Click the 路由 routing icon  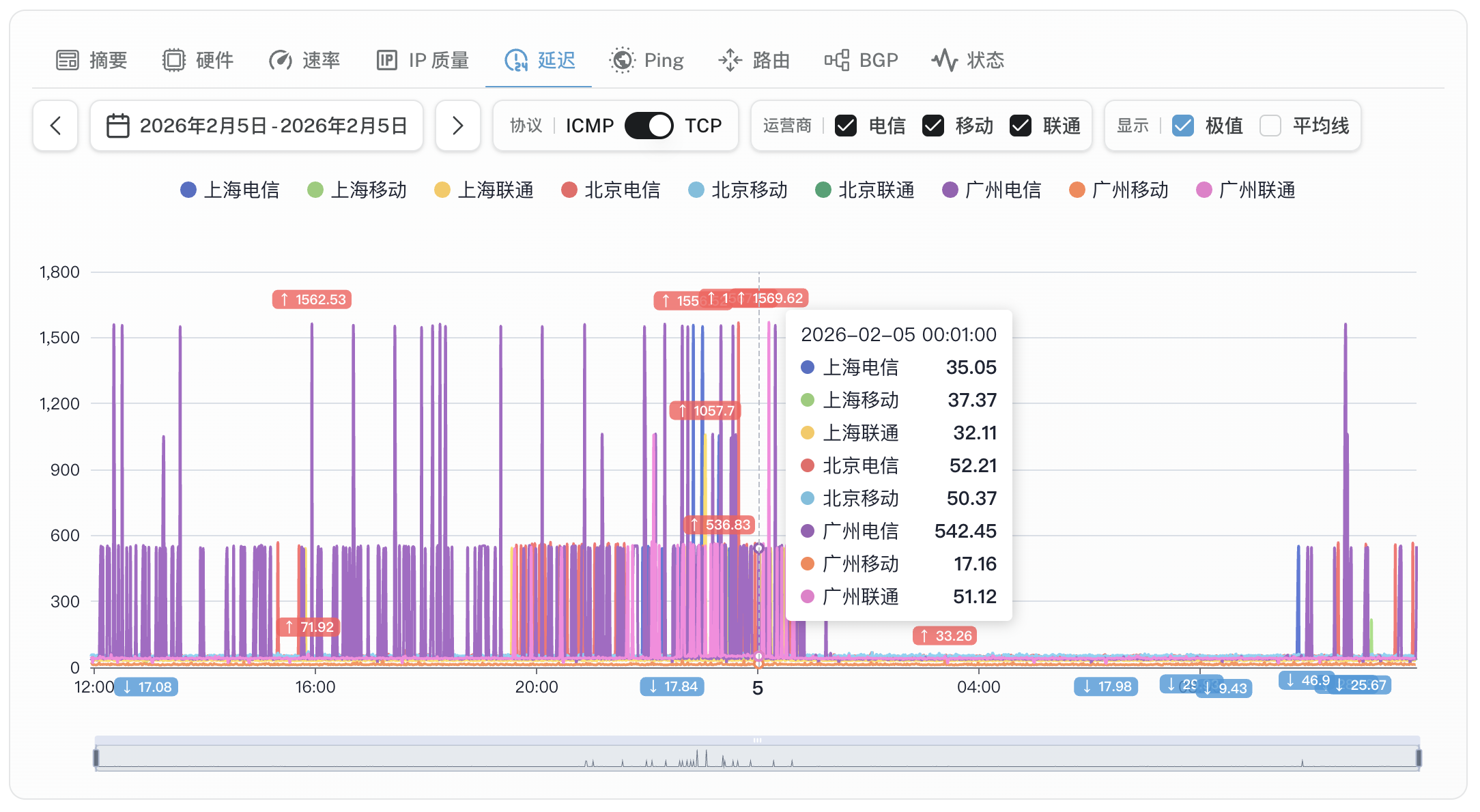(730, 60)
